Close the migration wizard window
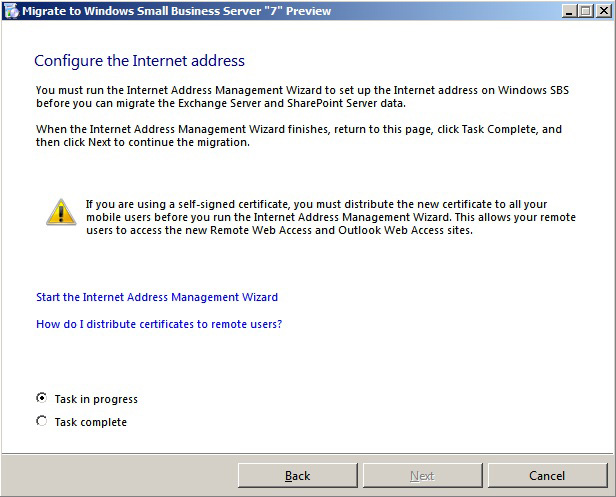The width and height of the screenshot is (616, 497). point(602,11)
